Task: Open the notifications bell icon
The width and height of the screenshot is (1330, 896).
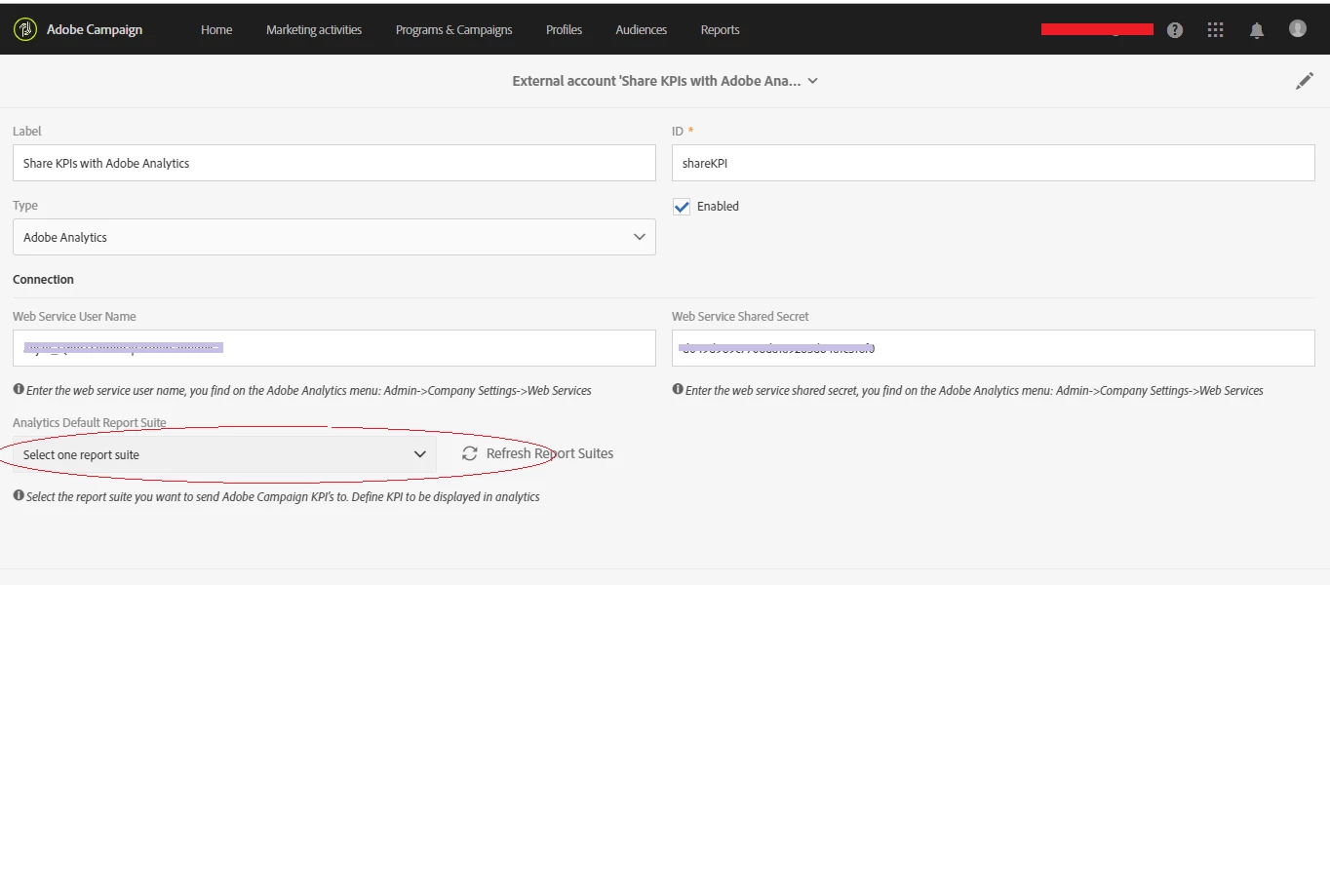Action: coord(1257,30)
